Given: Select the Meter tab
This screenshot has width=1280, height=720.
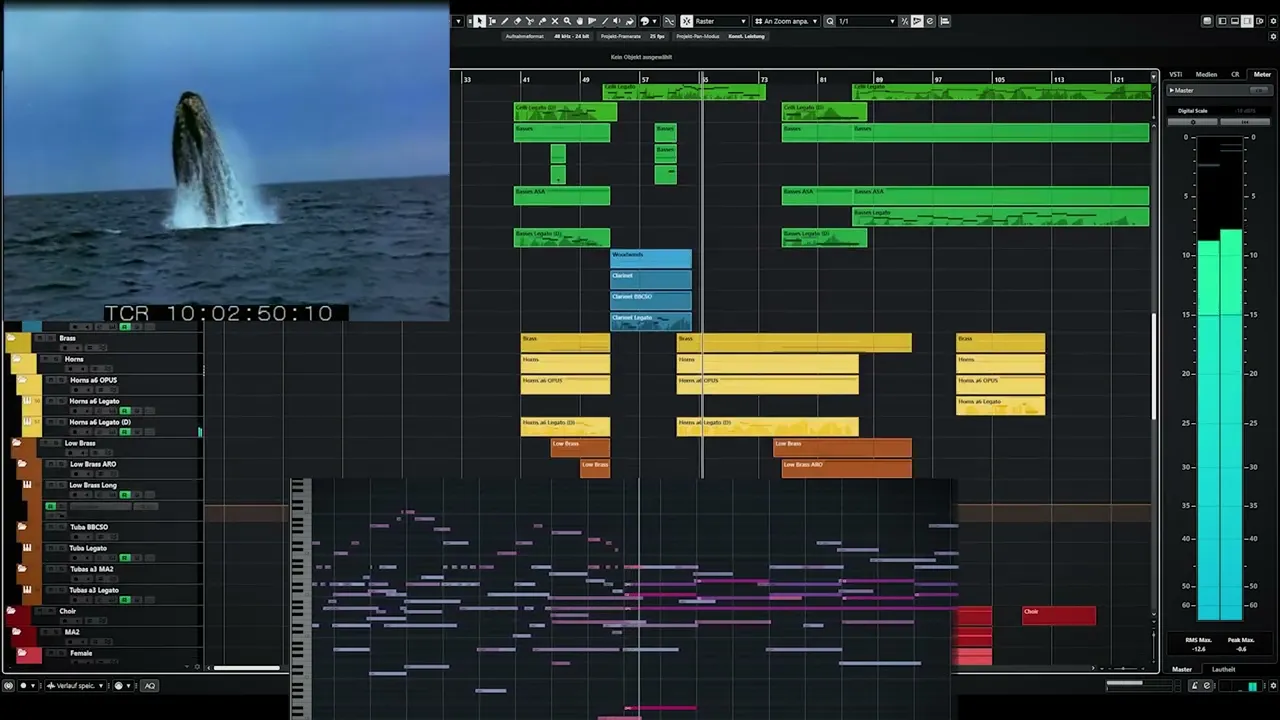Looking at the screenshot, I should [1262, 74].
